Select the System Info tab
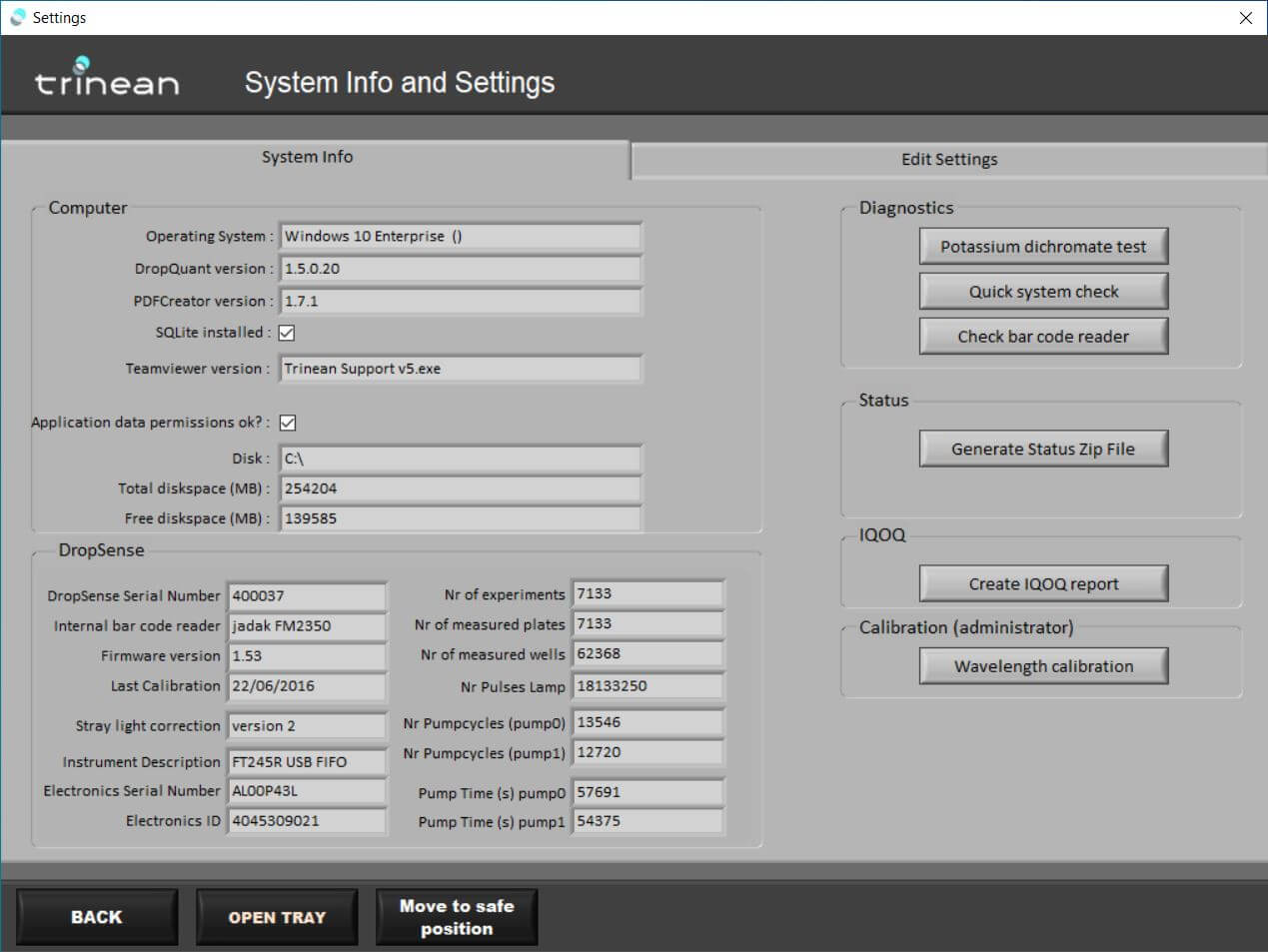Viewport: 1268px width, 952px height. pos(307,158)
